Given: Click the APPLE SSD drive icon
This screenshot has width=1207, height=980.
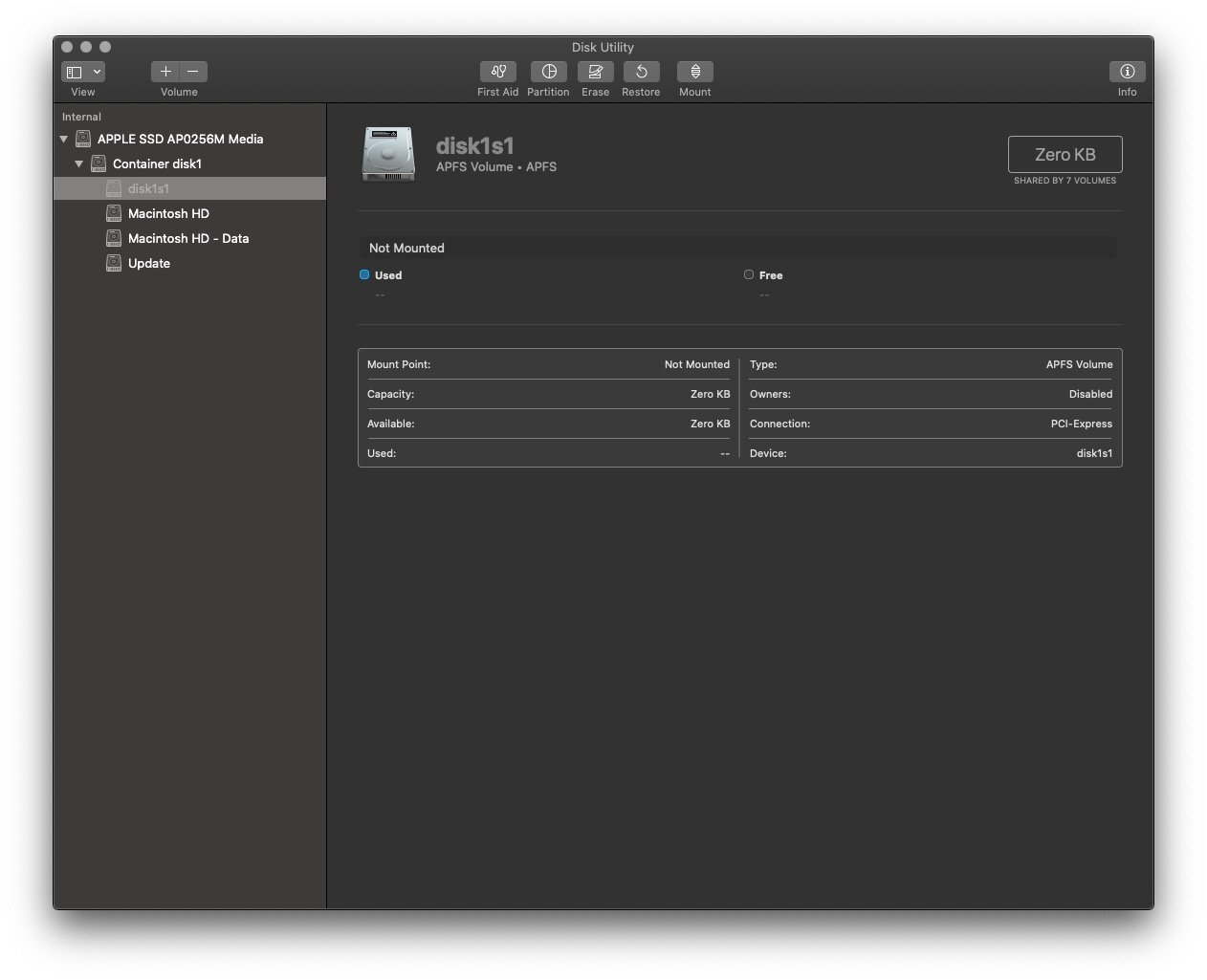Looking at the screenshot, I should (83, 139).
